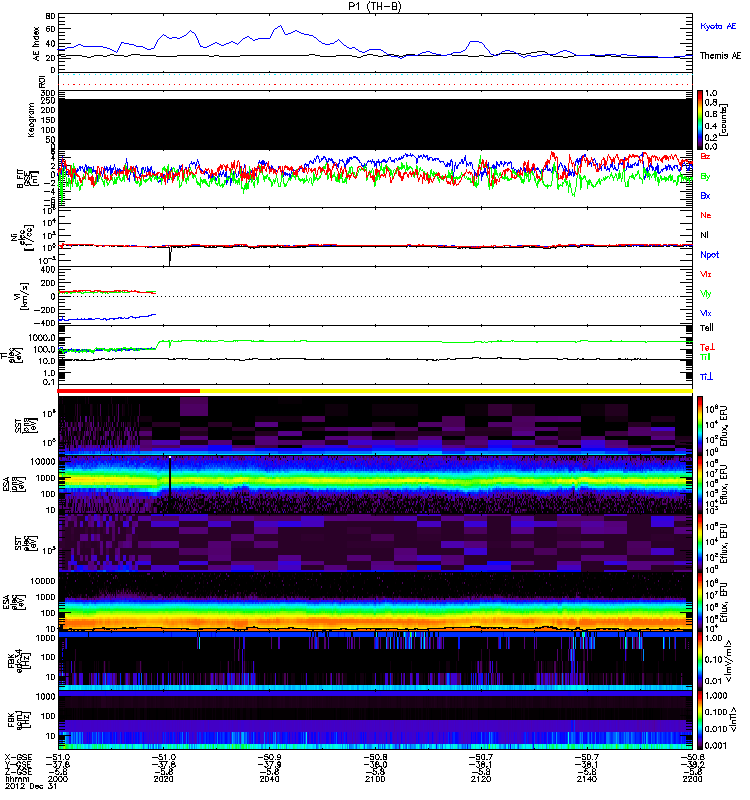The height and width of the screenshot is (800, 750).
Task: Click the <|nT|> unit label
Action: [x=732, y=720]
